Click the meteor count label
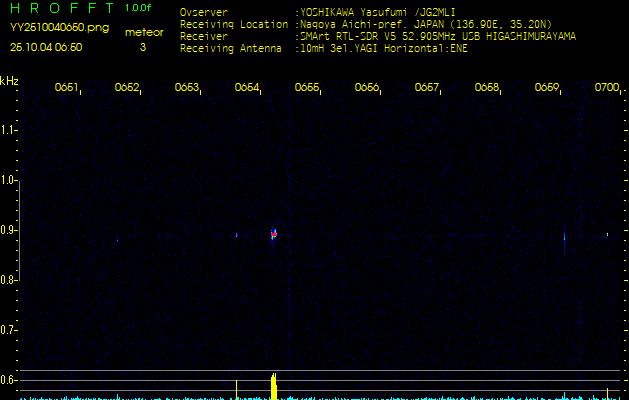The image size is (629, 400). tap(144, 32)
